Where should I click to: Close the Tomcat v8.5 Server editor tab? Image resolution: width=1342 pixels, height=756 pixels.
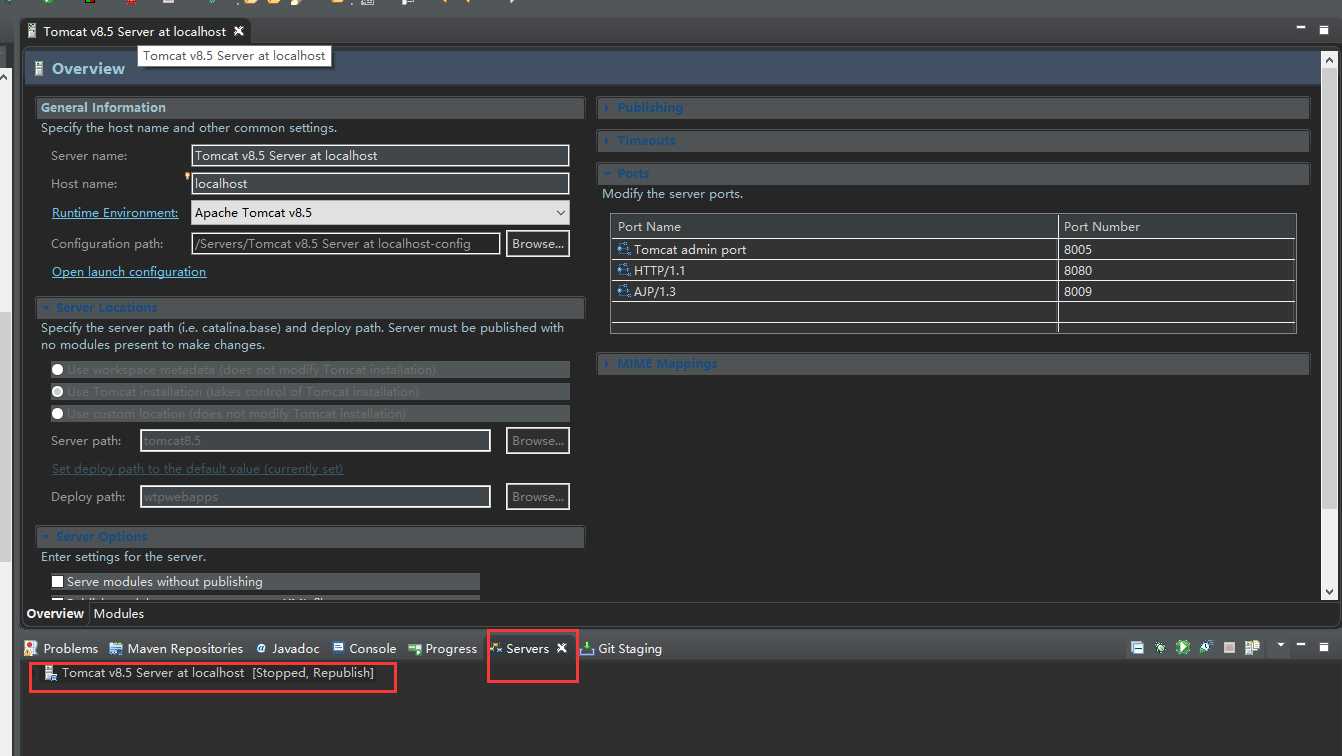238,31
